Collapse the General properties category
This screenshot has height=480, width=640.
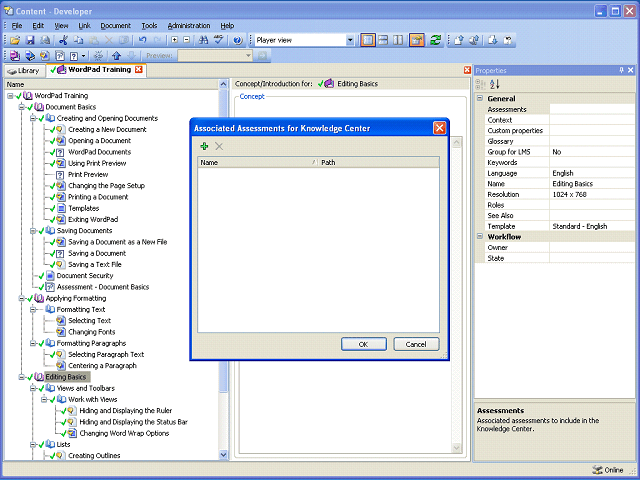pyautogui.click(x=480, y=98)
